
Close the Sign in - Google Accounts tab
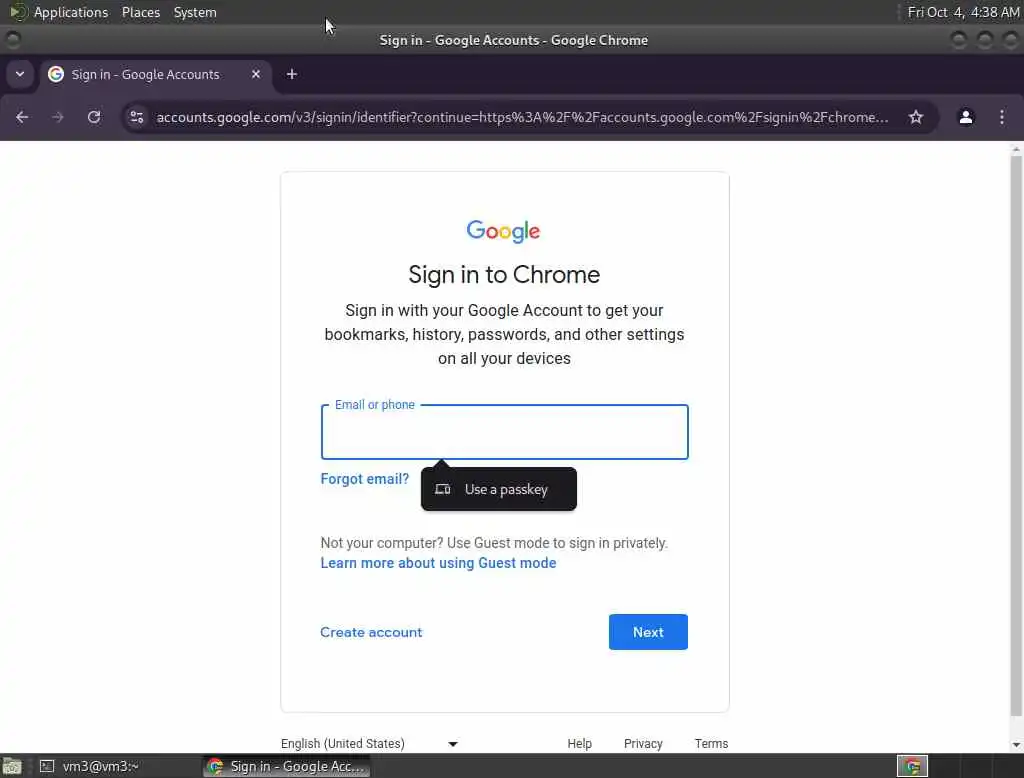(256, 74)
